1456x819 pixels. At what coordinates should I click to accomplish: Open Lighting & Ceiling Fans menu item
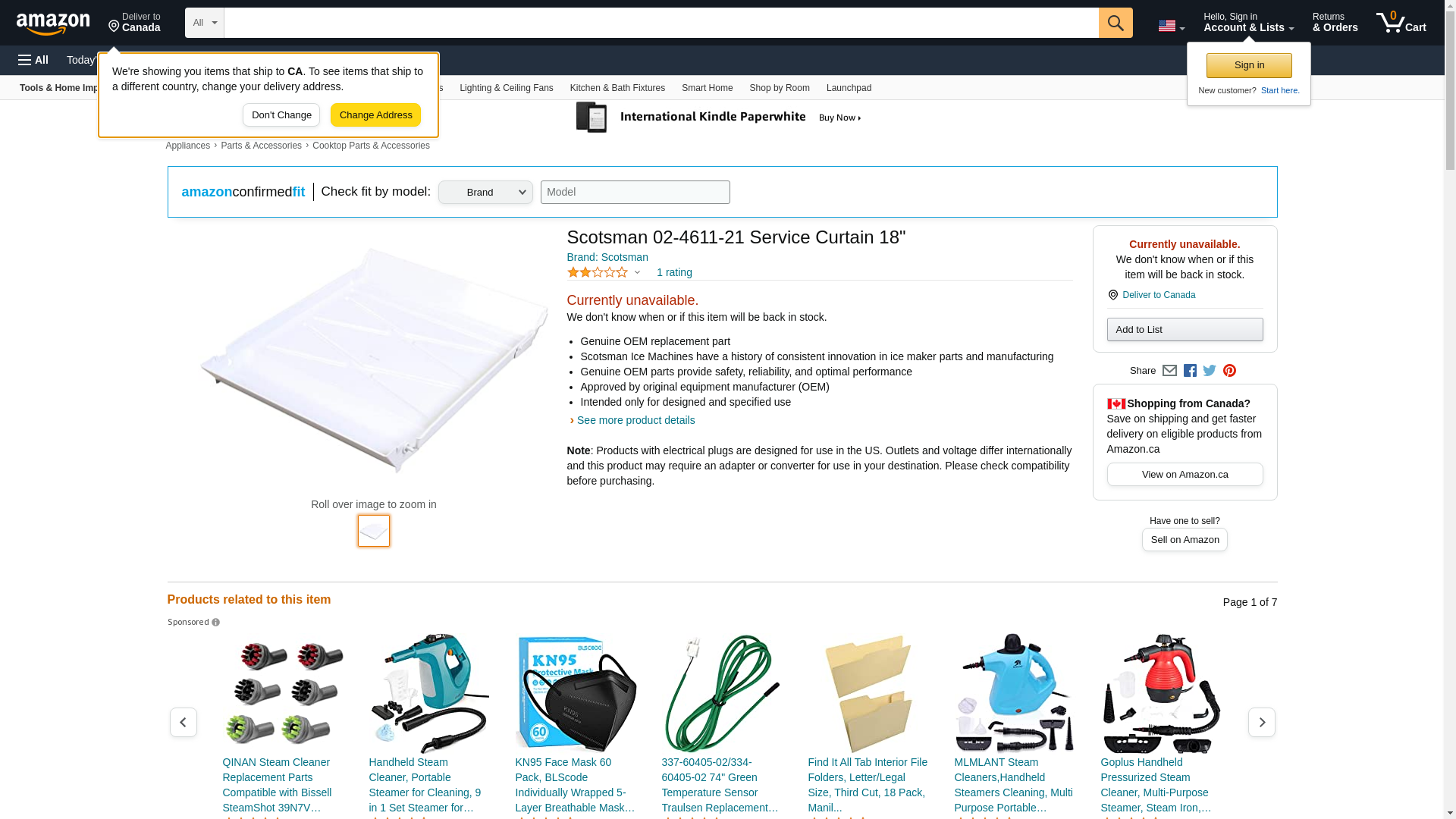click(507, 88)
